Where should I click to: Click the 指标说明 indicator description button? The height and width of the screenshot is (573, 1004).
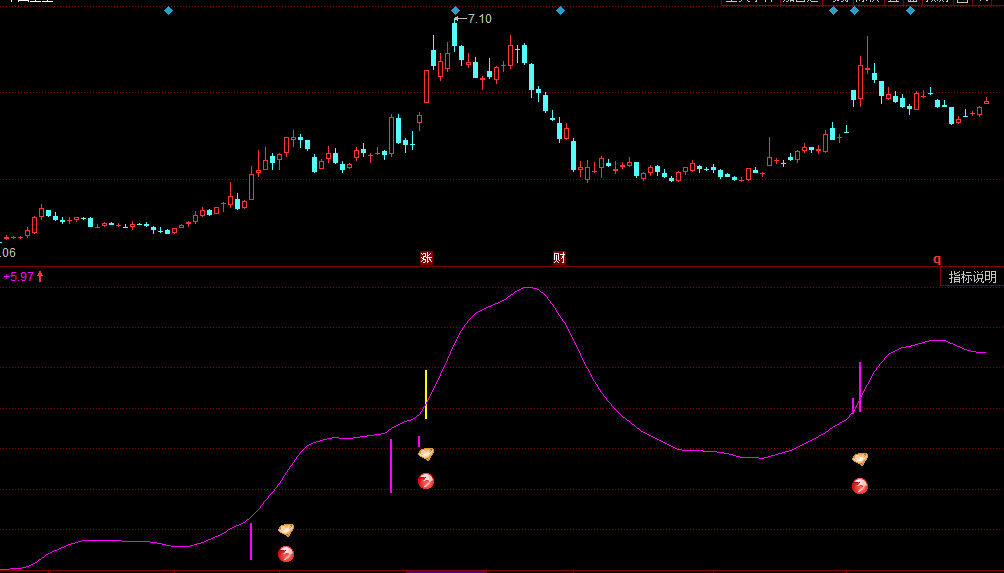click(x=972, y=277)
